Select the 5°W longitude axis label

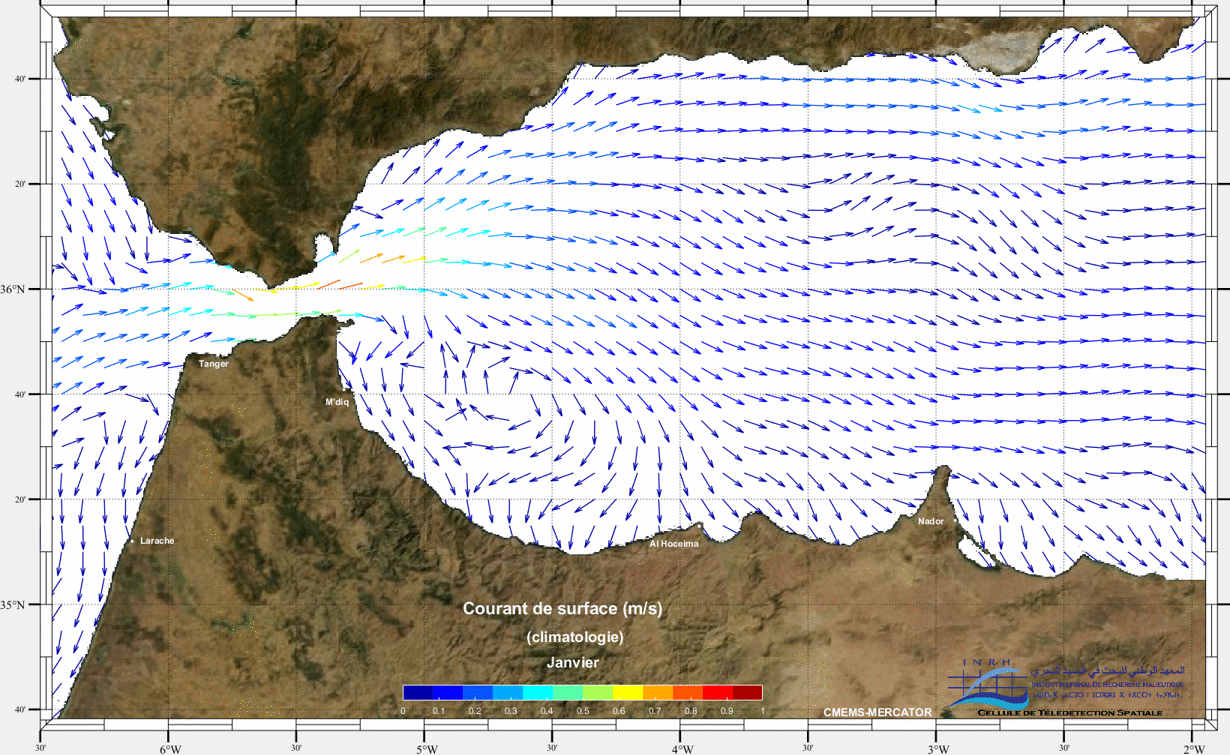(426, 749)
